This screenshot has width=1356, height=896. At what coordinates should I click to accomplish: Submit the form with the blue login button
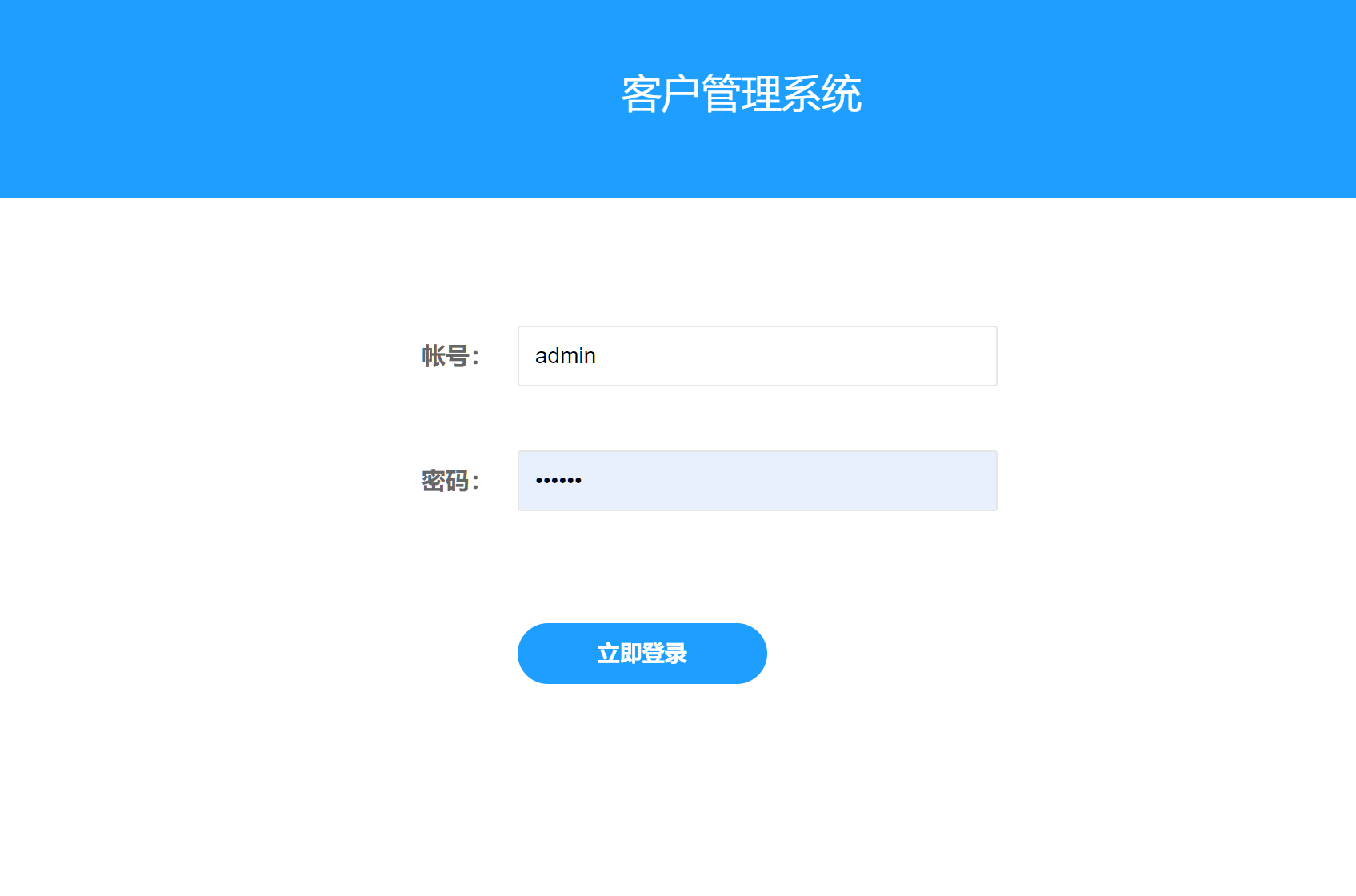click(642, 654)
